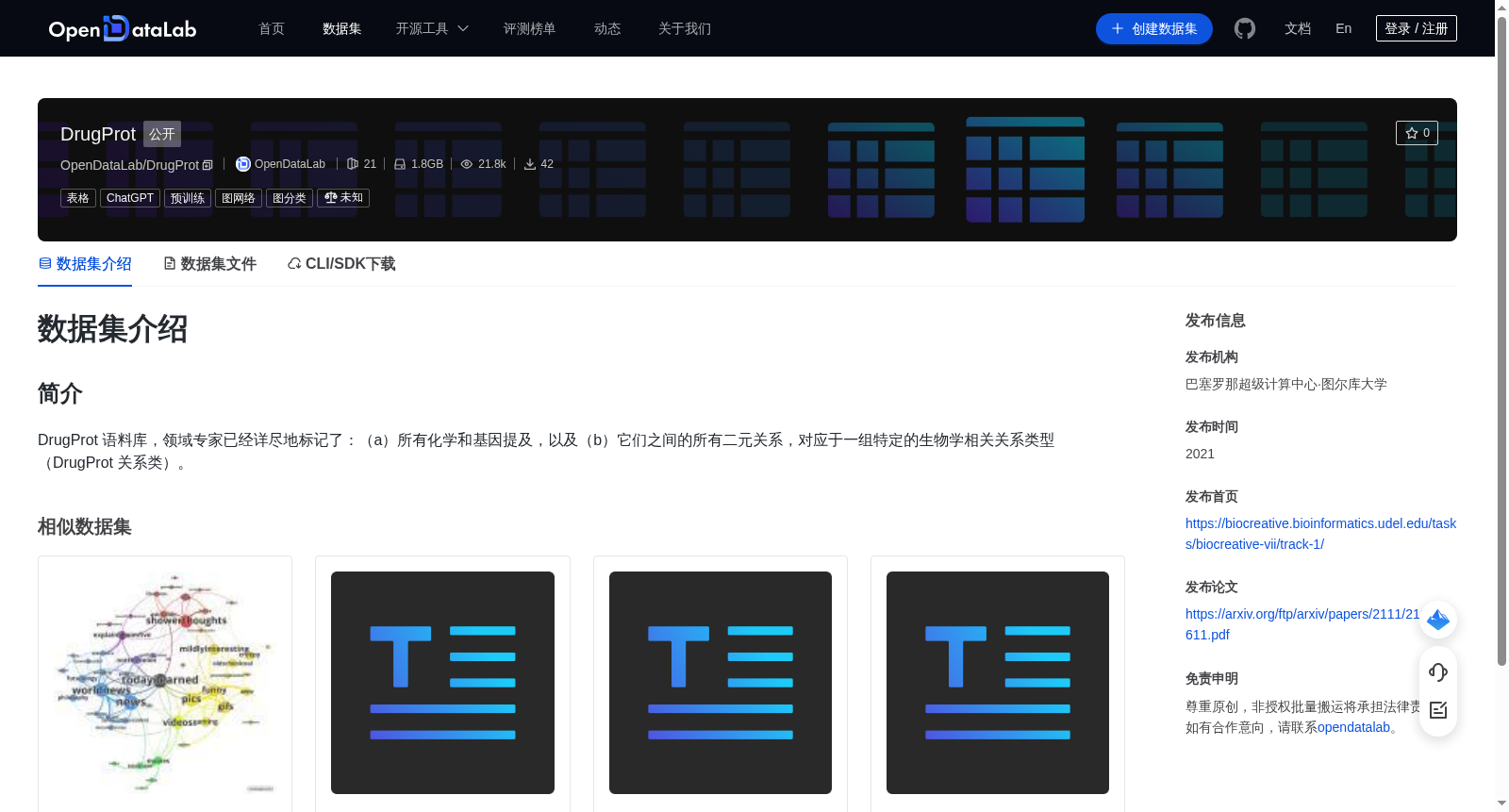Click the 表格 tag
Viewport: 1509px width, 812px height.
point(78,198)
